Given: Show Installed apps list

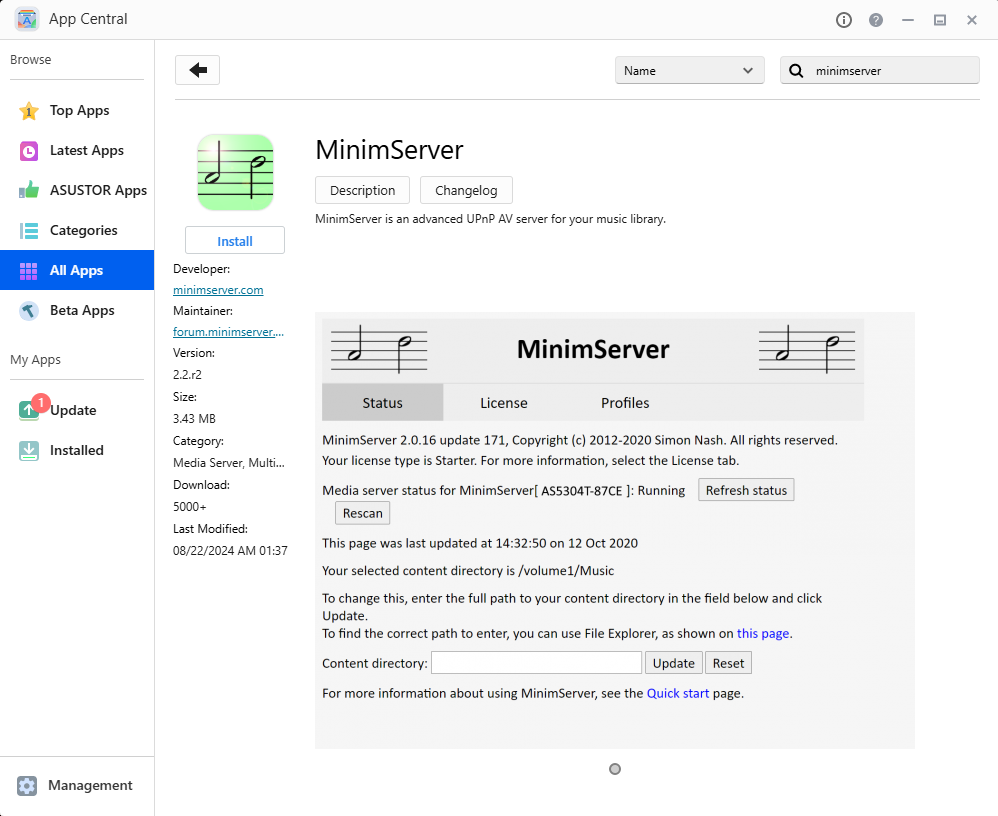Looking at the screenshot, I should tap(77, 451).
